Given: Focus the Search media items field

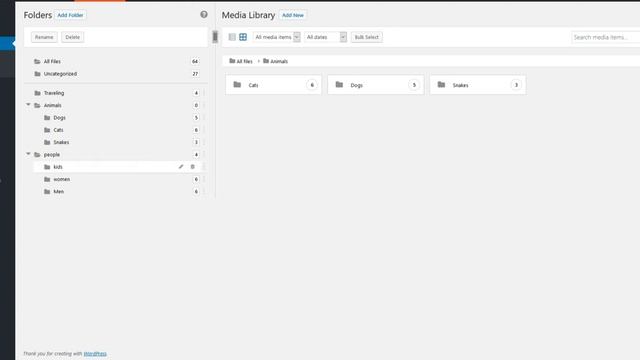Looking at the screenshot, I should coord(605,37).
